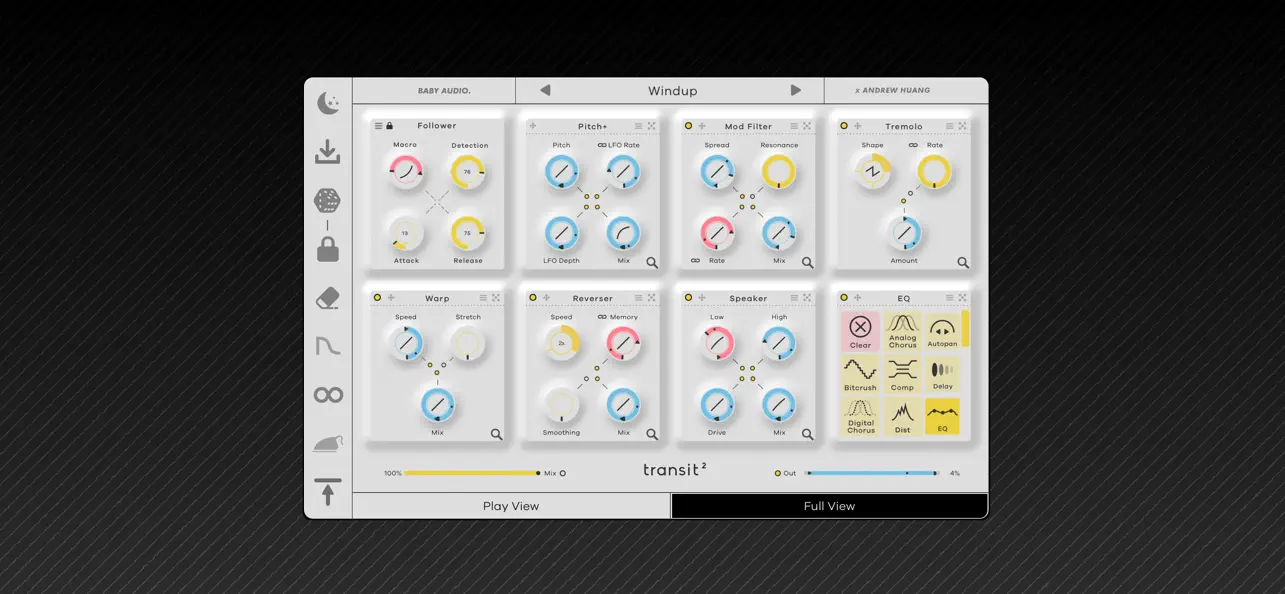The width and height of the screenshot is (1285, 594).
Task: Click the moon icon at top of sidebar
Action: pyautogui.click(x=329, y=103)
